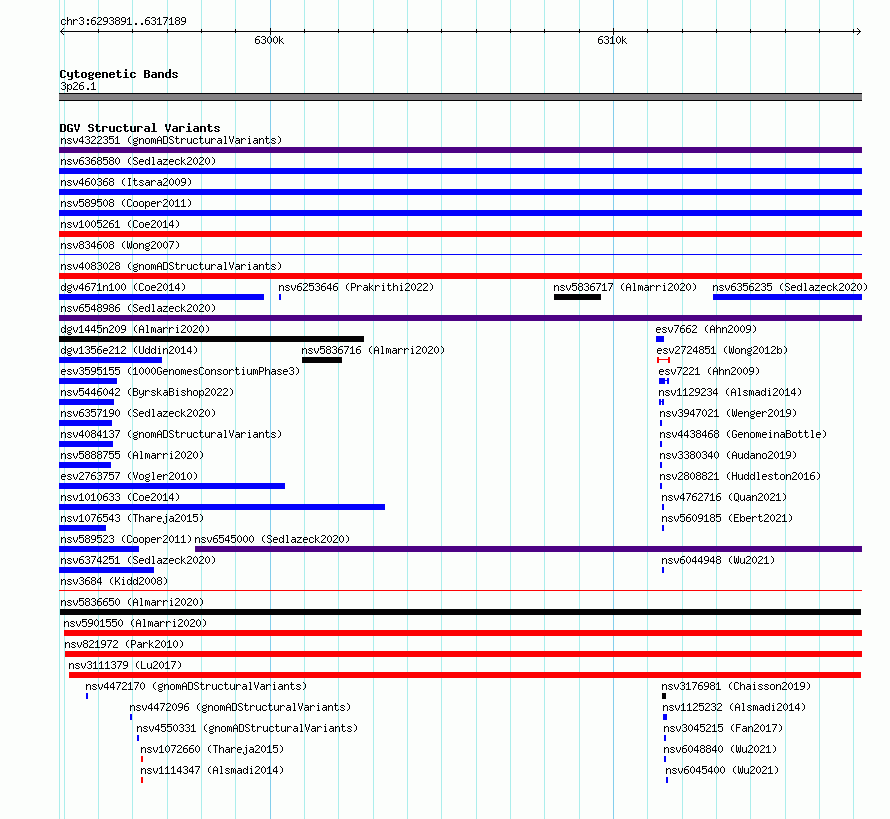The image size is (890, 819).
Task: Open nsv460368 (Itsara2009) variant
Action: click(126, 182)
